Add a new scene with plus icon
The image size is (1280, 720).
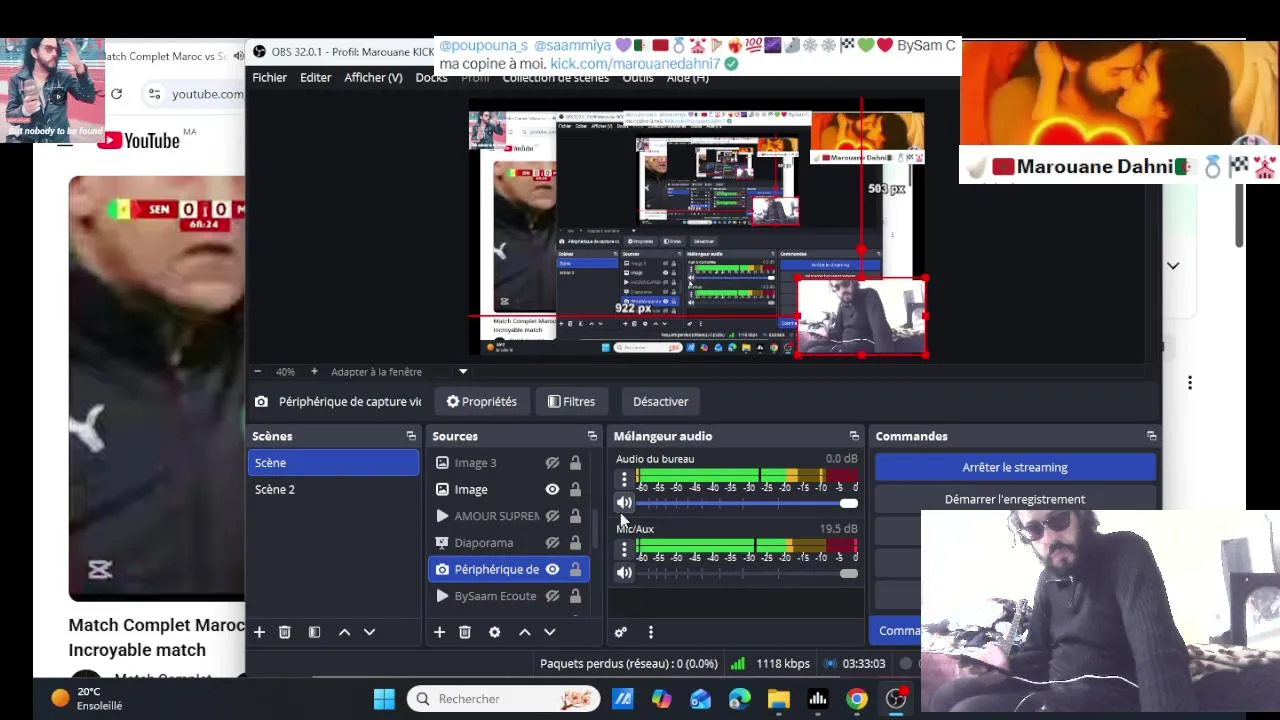259,632
